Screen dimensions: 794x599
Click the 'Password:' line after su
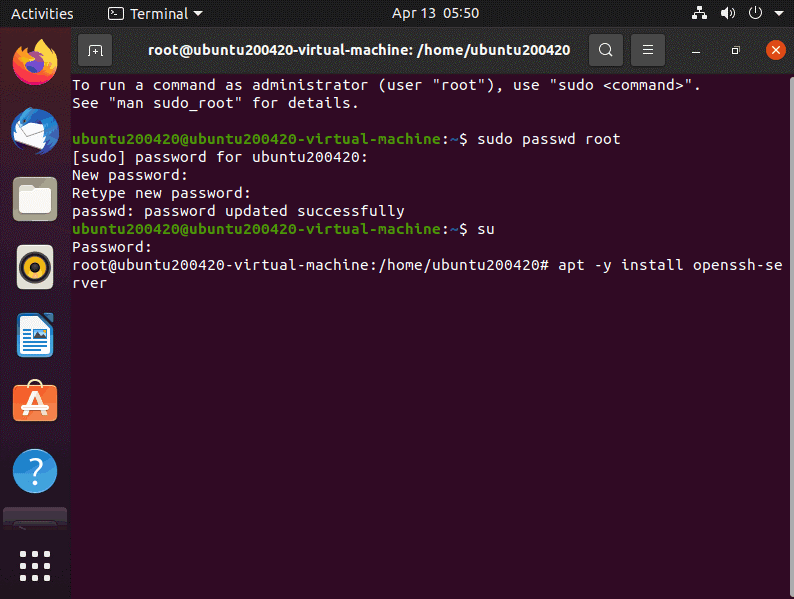pyautogui.click(x=112, y=247)
